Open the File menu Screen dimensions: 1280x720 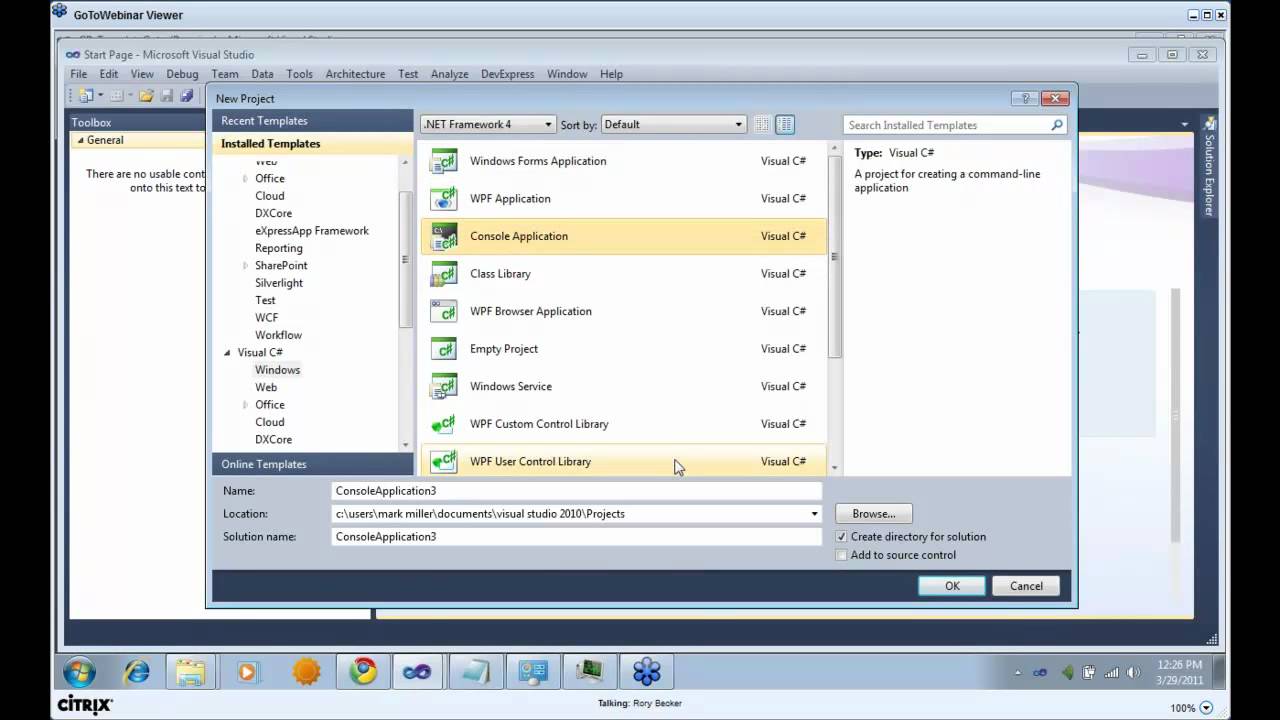pyautogui.click(x=78, y=74)
